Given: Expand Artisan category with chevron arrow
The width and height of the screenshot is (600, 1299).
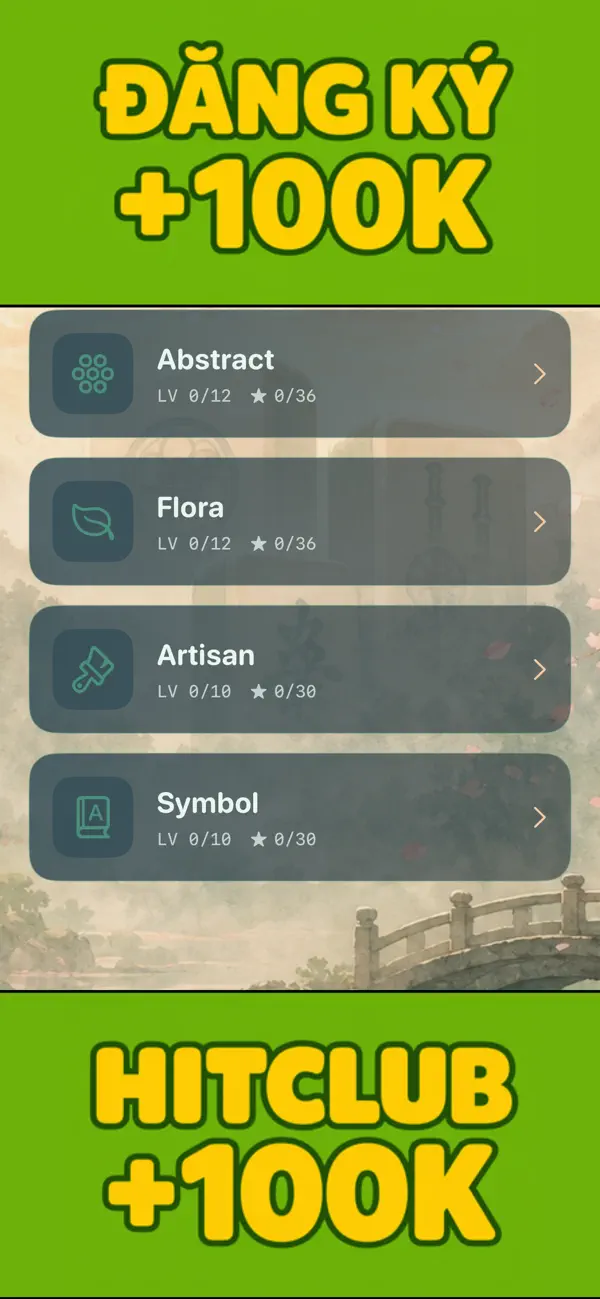Looking at the screenshot, I should [x=540, y=670].
